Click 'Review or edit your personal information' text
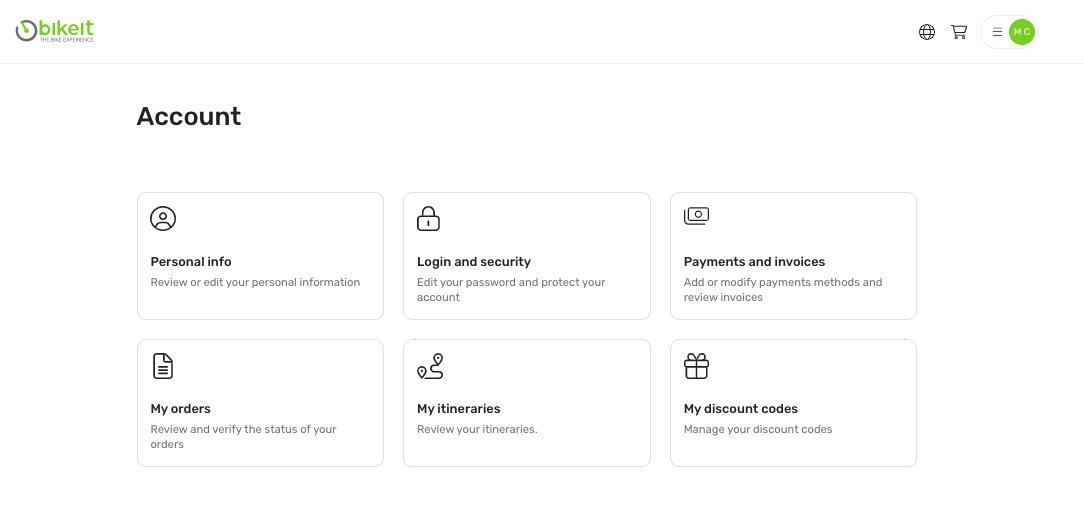Viewport: 1084px width, 512px height. point(255,283)
